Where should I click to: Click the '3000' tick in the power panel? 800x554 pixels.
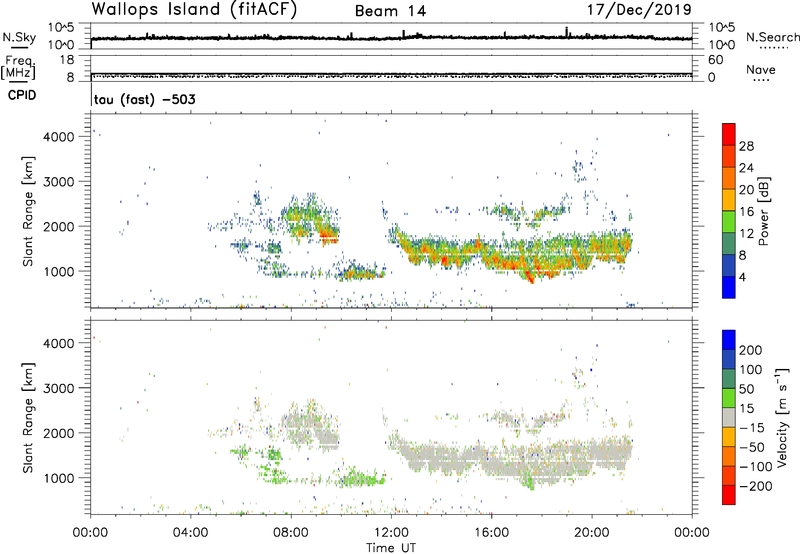click(x=59, y=182)
